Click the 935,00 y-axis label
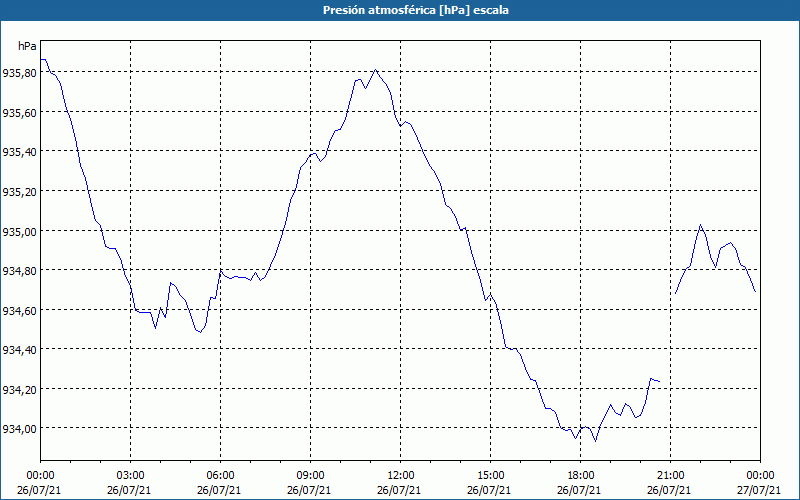Image resolution: width=800 pixels, height=500 pixels. [x=19, y=232]
